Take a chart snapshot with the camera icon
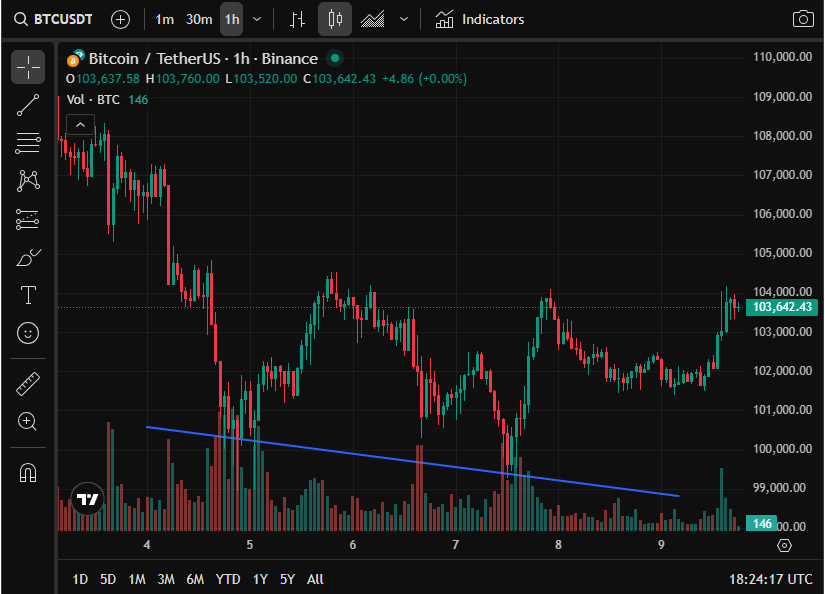The height and width of the screenshot is (594, 825). point(803,19)
